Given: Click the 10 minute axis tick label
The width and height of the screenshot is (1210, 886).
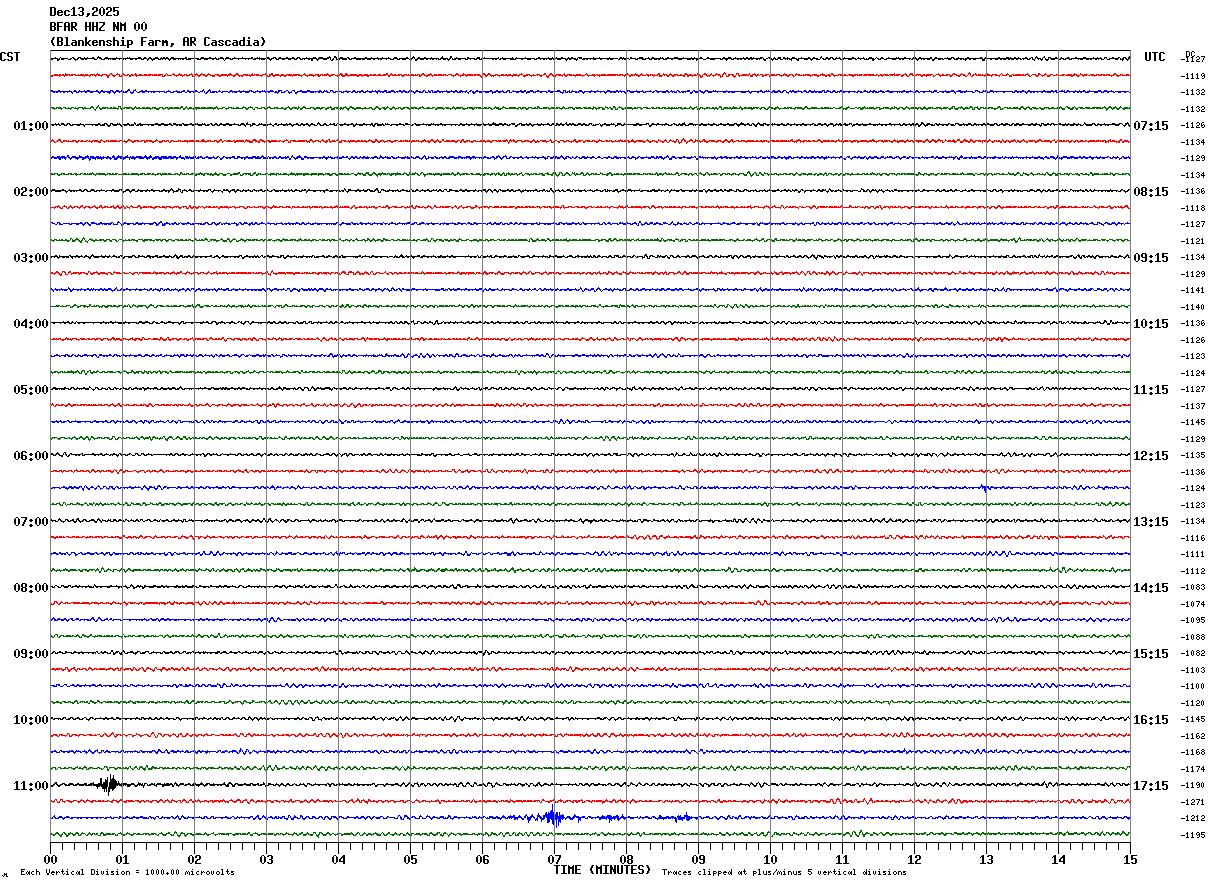Looking at the screenshot, I should click(770, 859).
